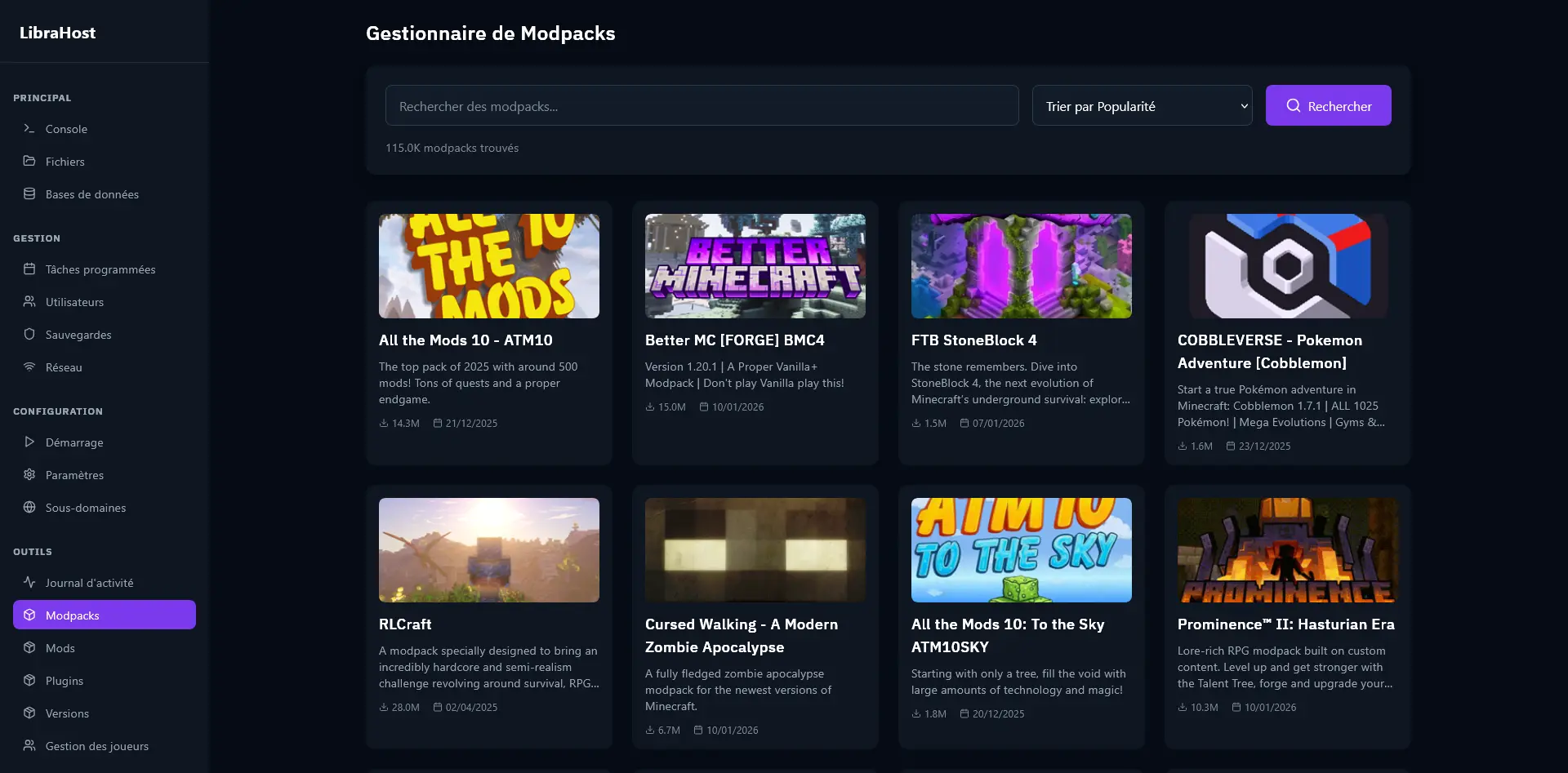The image size is (1568, 773).
Task: Open the Sauvegardes backup icon
Action: click(x=28, y=335)
